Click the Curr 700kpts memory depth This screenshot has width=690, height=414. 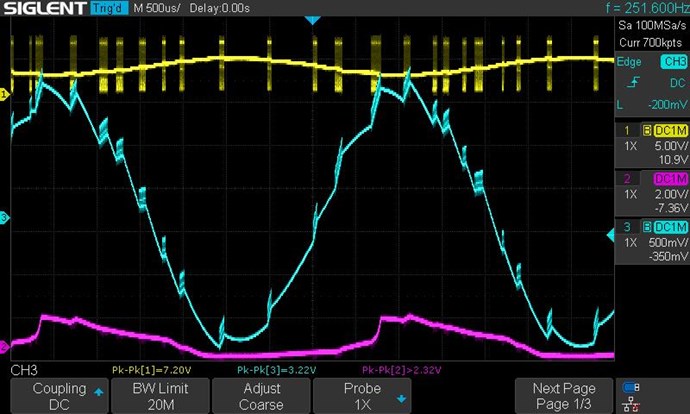pos(650,43)
